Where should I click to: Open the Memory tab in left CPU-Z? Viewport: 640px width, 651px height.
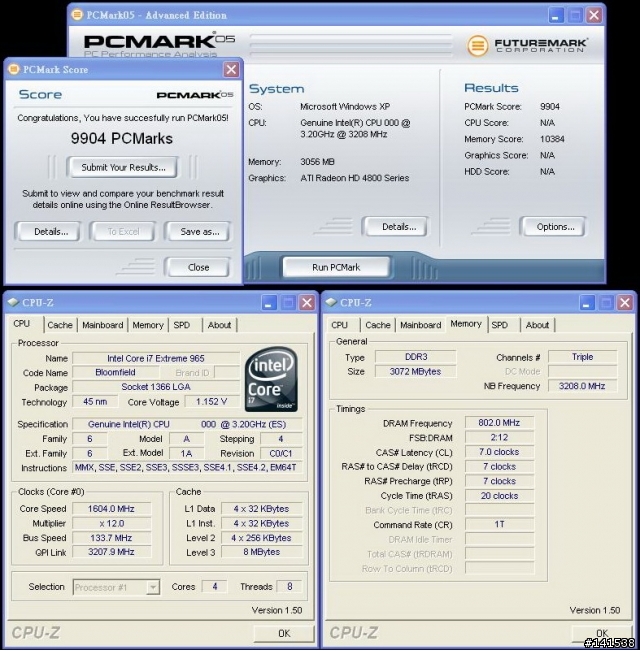[x=148, y=325]
